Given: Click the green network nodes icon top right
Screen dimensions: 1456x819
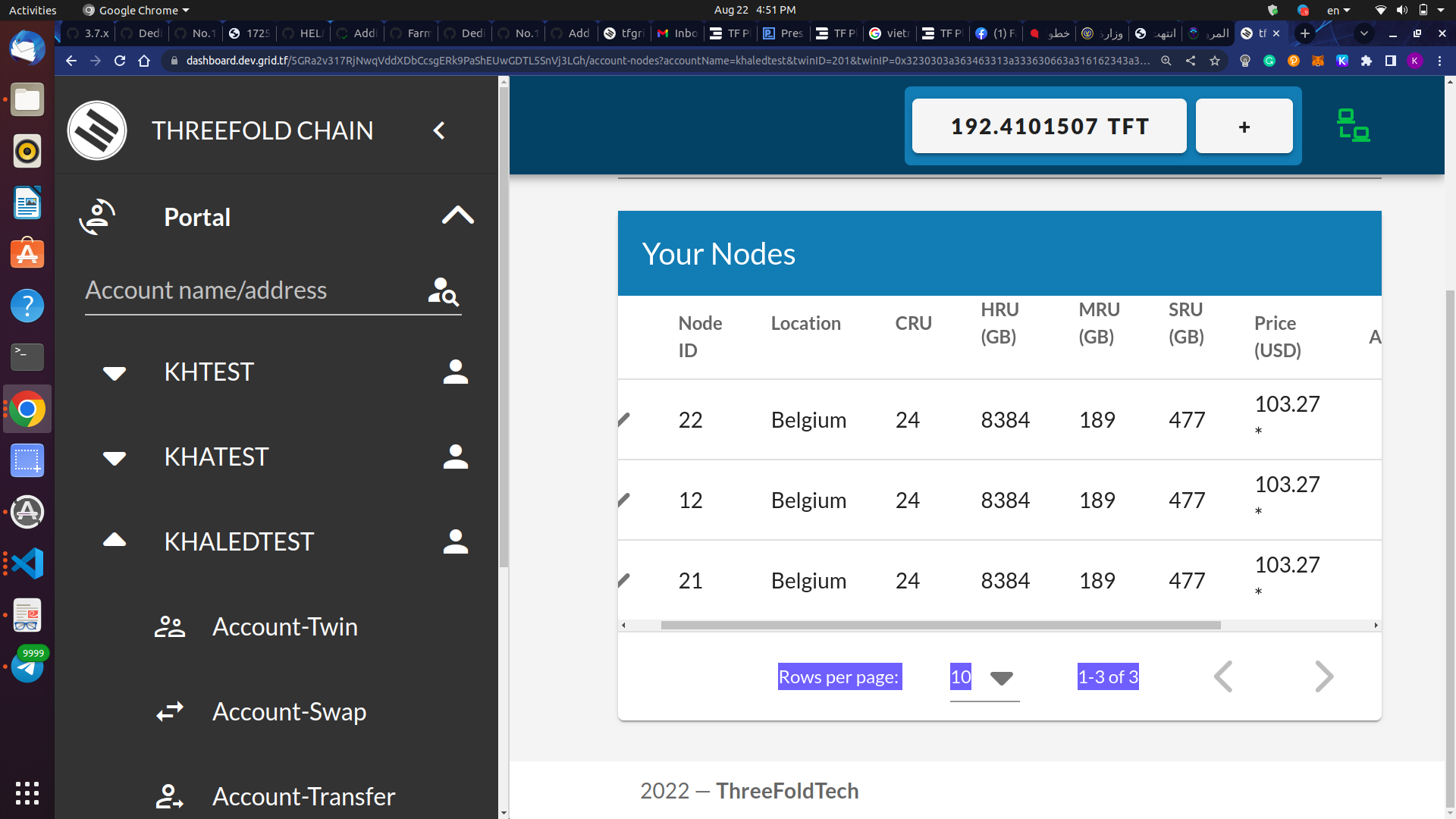Looking at the screenshot, I should (x=1353, y=126).
